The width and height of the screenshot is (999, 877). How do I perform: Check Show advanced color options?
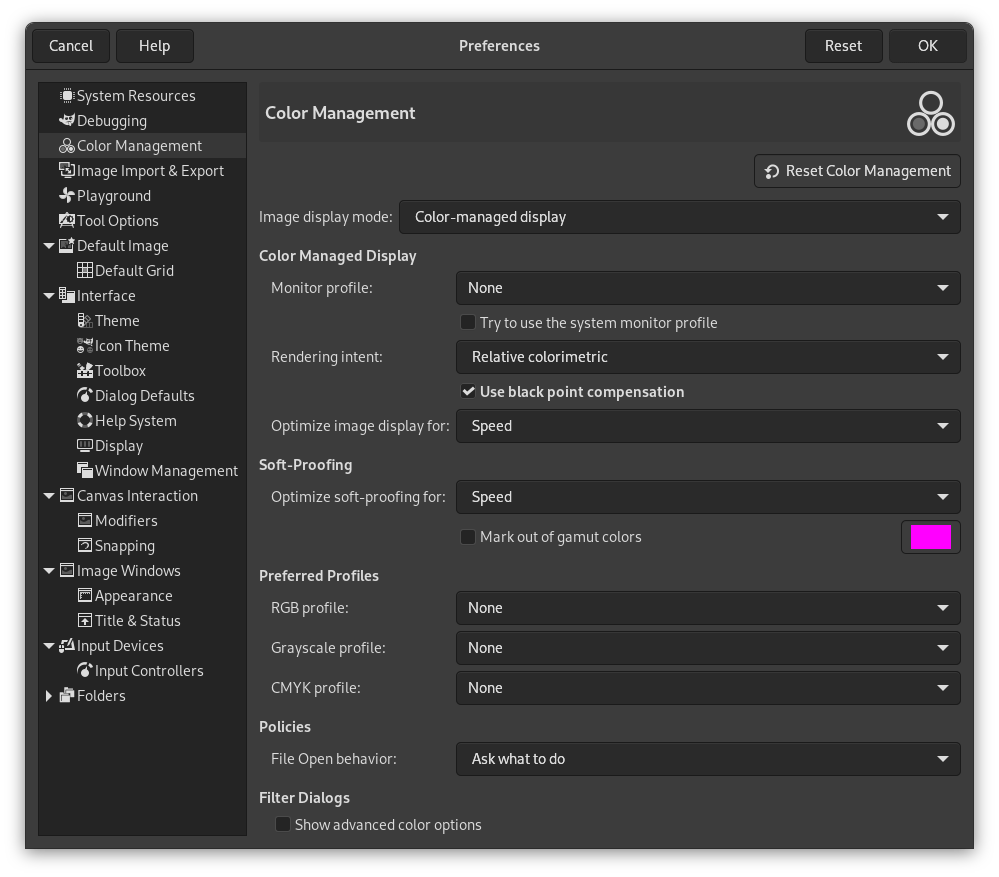click(283, 824)
